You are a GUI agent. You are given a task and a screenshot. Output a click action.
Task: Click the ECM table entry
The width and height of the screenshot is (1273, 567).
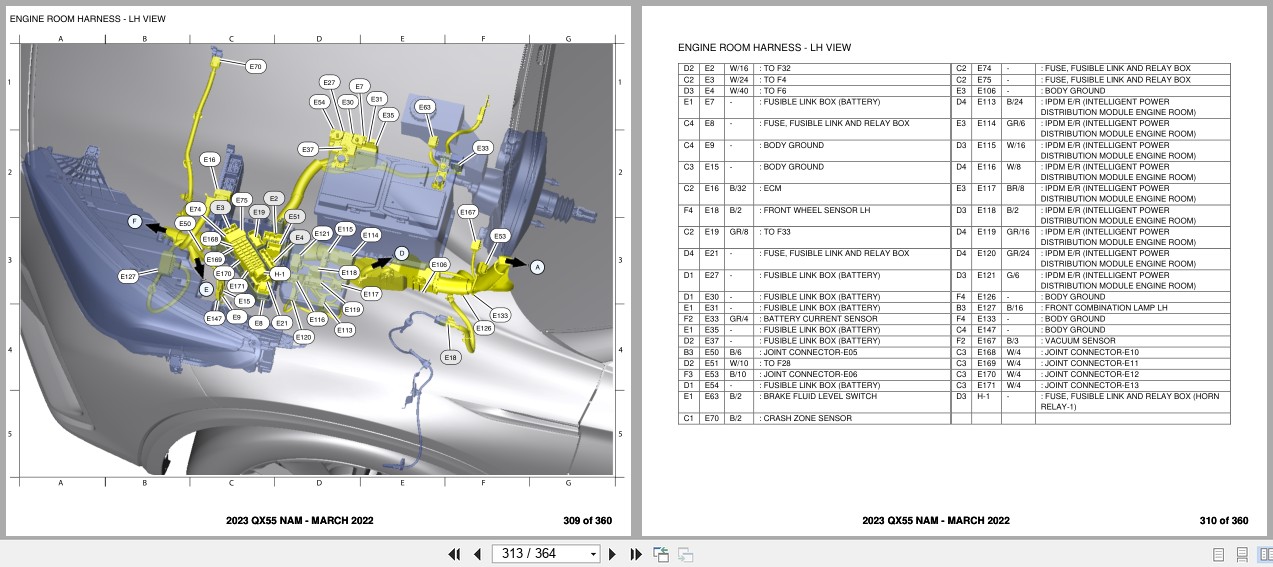click(772, 188)
